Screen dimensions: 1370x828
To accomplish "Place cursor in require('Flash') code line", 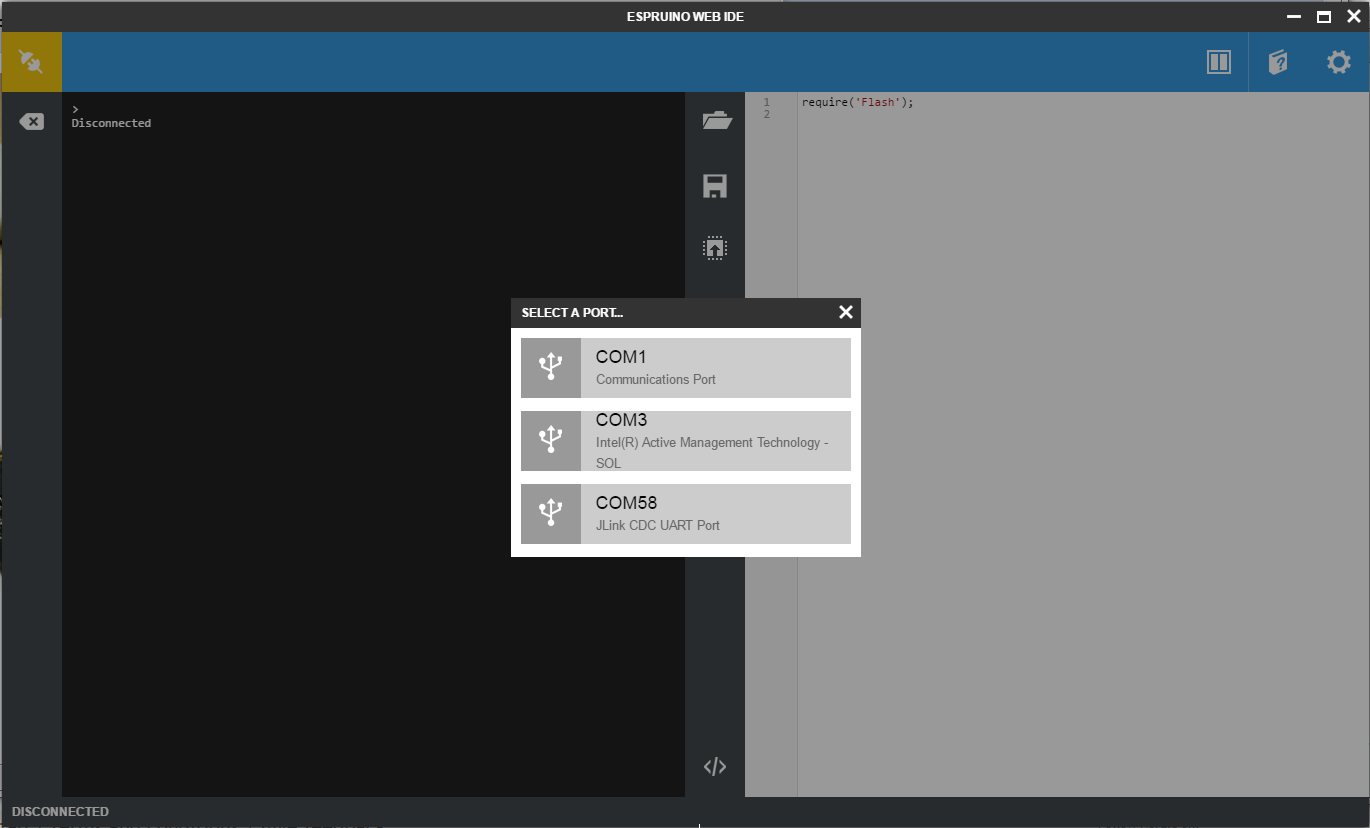I will [858, 102].
